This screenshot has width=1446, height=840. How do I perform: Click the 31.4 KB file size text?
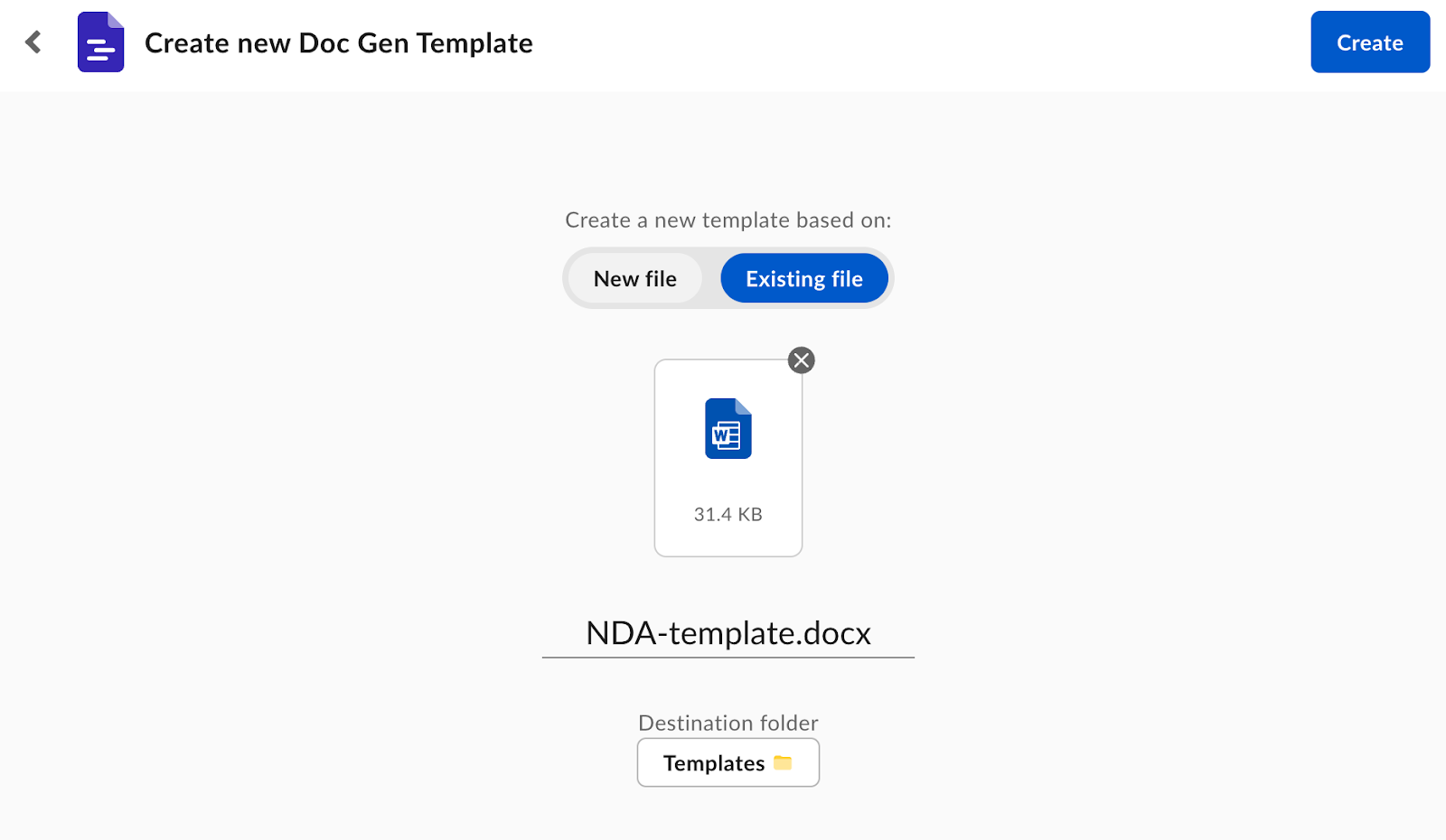728,515
